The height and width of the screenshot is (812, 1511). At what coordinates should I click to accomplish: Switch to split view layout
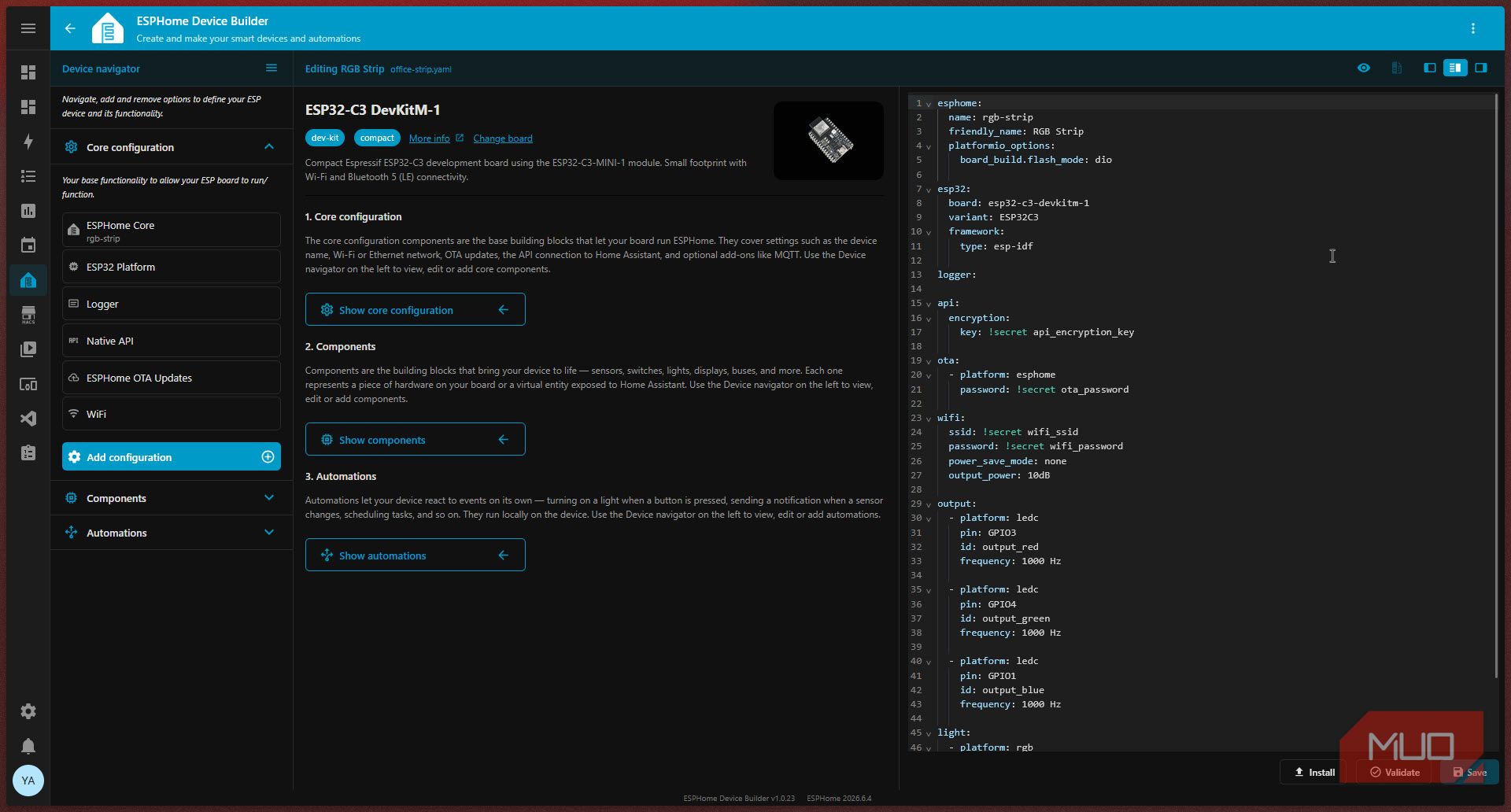1455,68
